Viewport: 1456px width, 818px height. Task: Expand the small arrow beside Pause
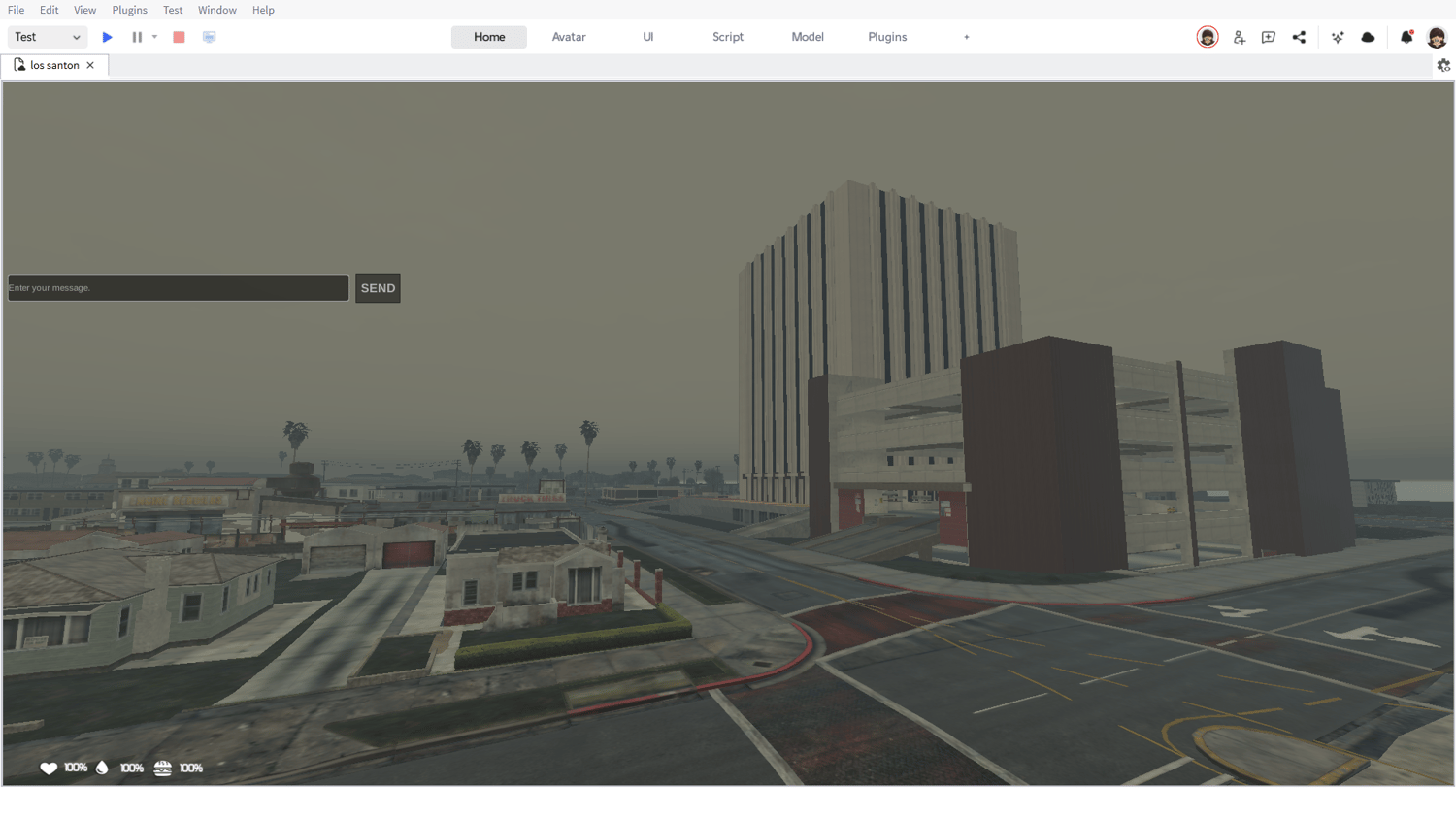click(x=154, y=37)
